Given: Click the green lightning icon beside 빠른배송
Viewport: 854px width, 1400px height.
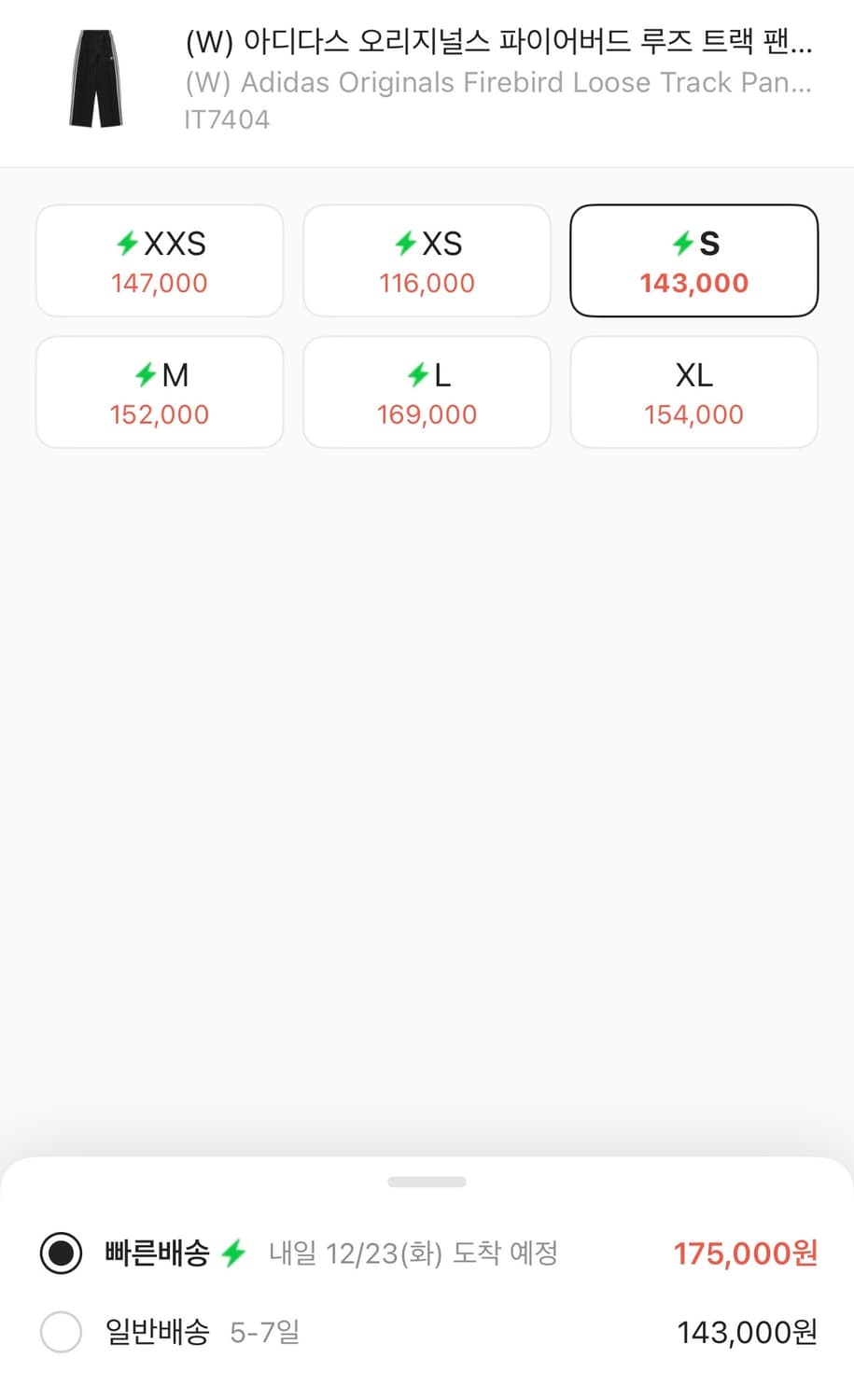Looking at the screenshot, I should [x=233, y=1253].
